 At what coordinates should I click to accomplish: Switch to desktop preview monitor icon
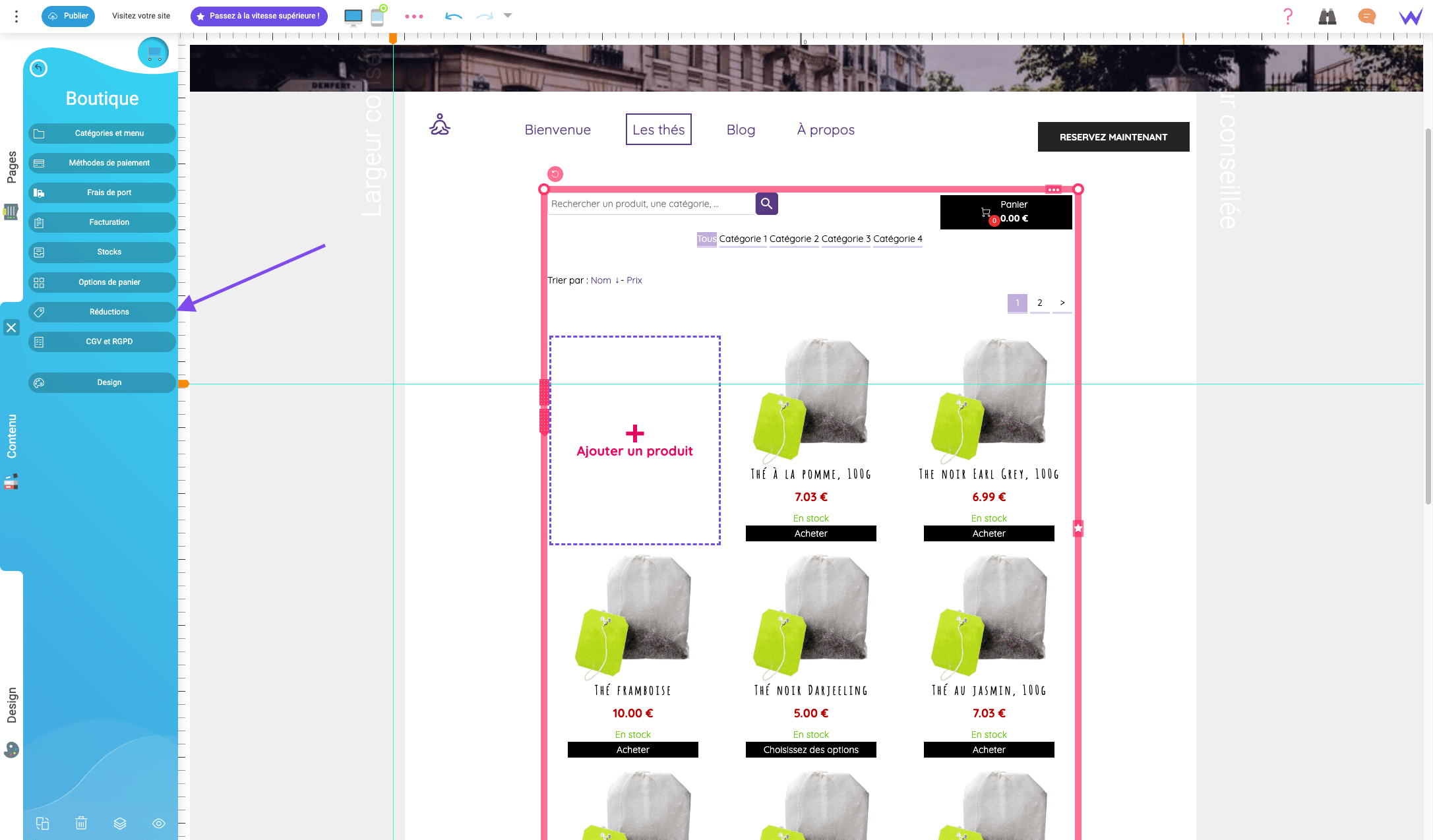click(353, 16)
